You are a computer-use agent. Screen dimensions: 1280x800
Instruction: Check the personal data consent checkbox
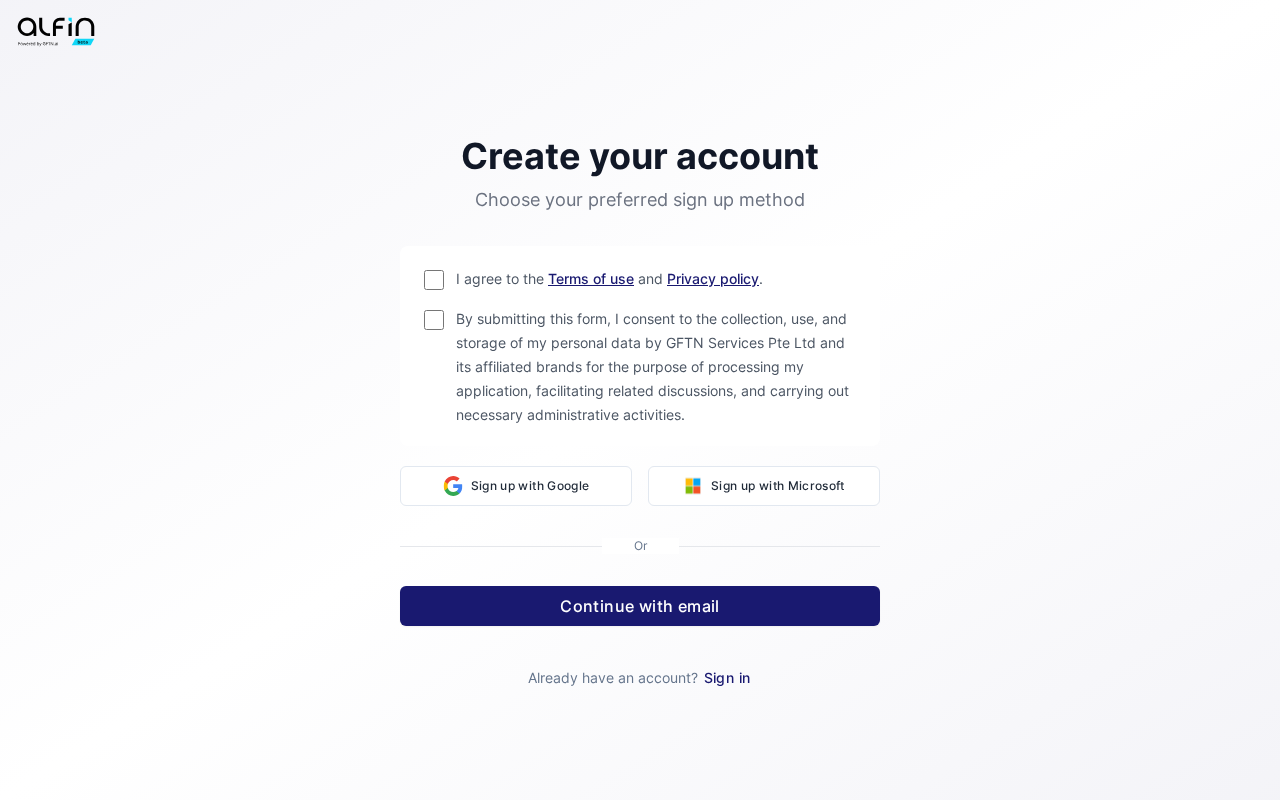click(x=434, y=320)
